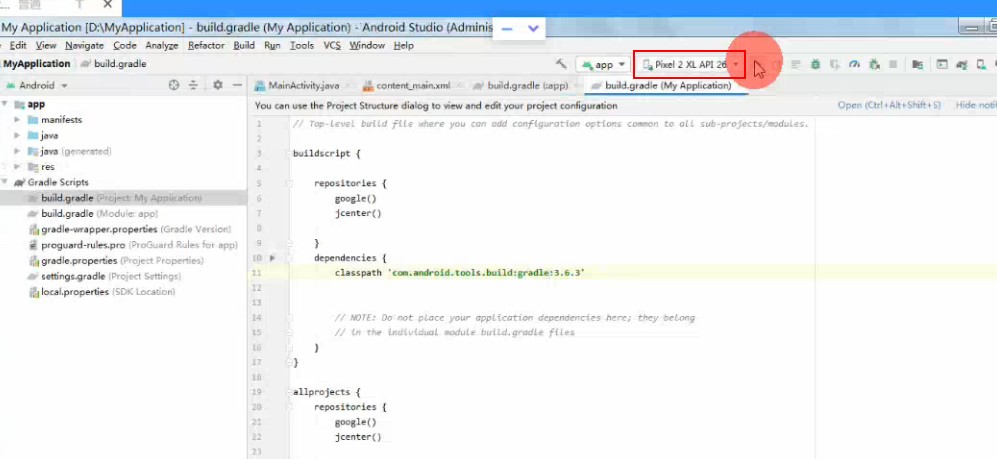Screen dimensions: 997x459
Task: Open the Project panel gear settings
Action: 217,85
